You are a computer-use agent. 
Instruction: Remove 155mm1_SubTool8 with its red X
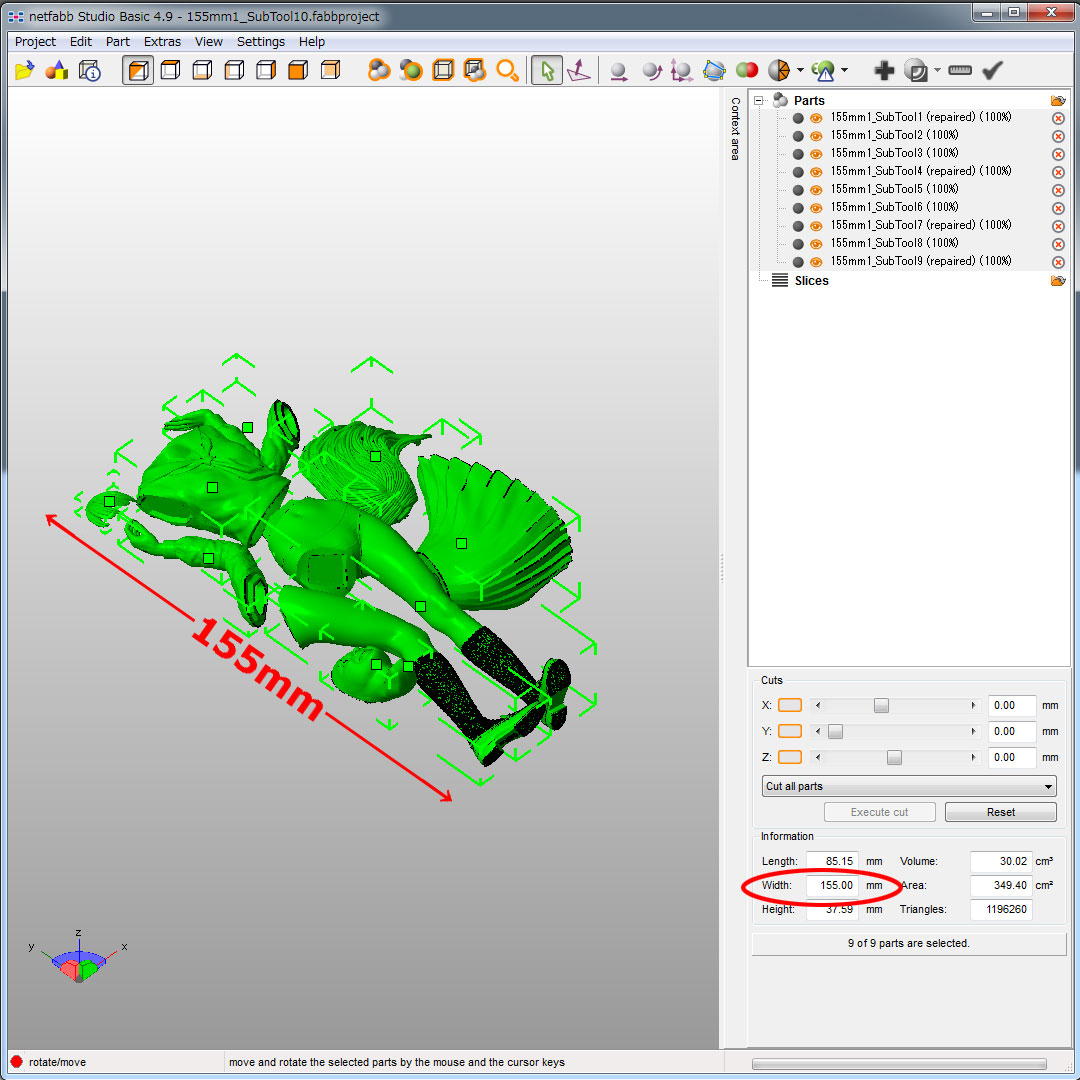[1058, 244]
